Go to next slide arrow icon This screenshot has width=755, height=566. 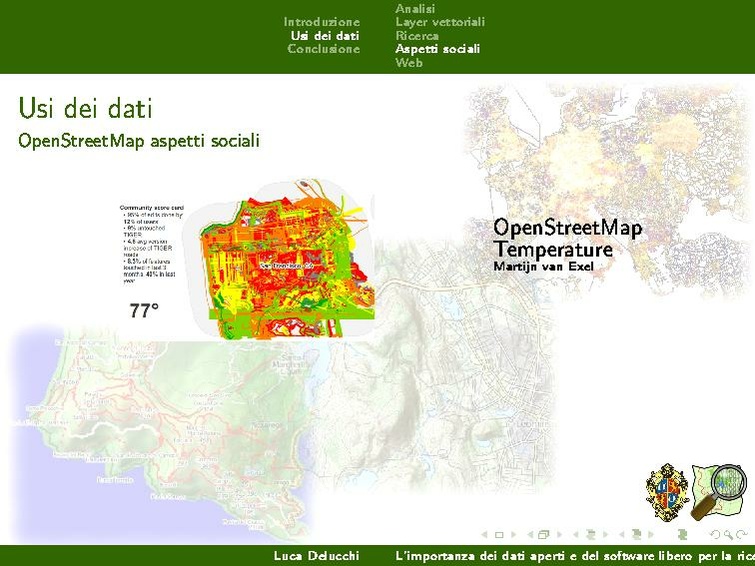coord(513,534)
